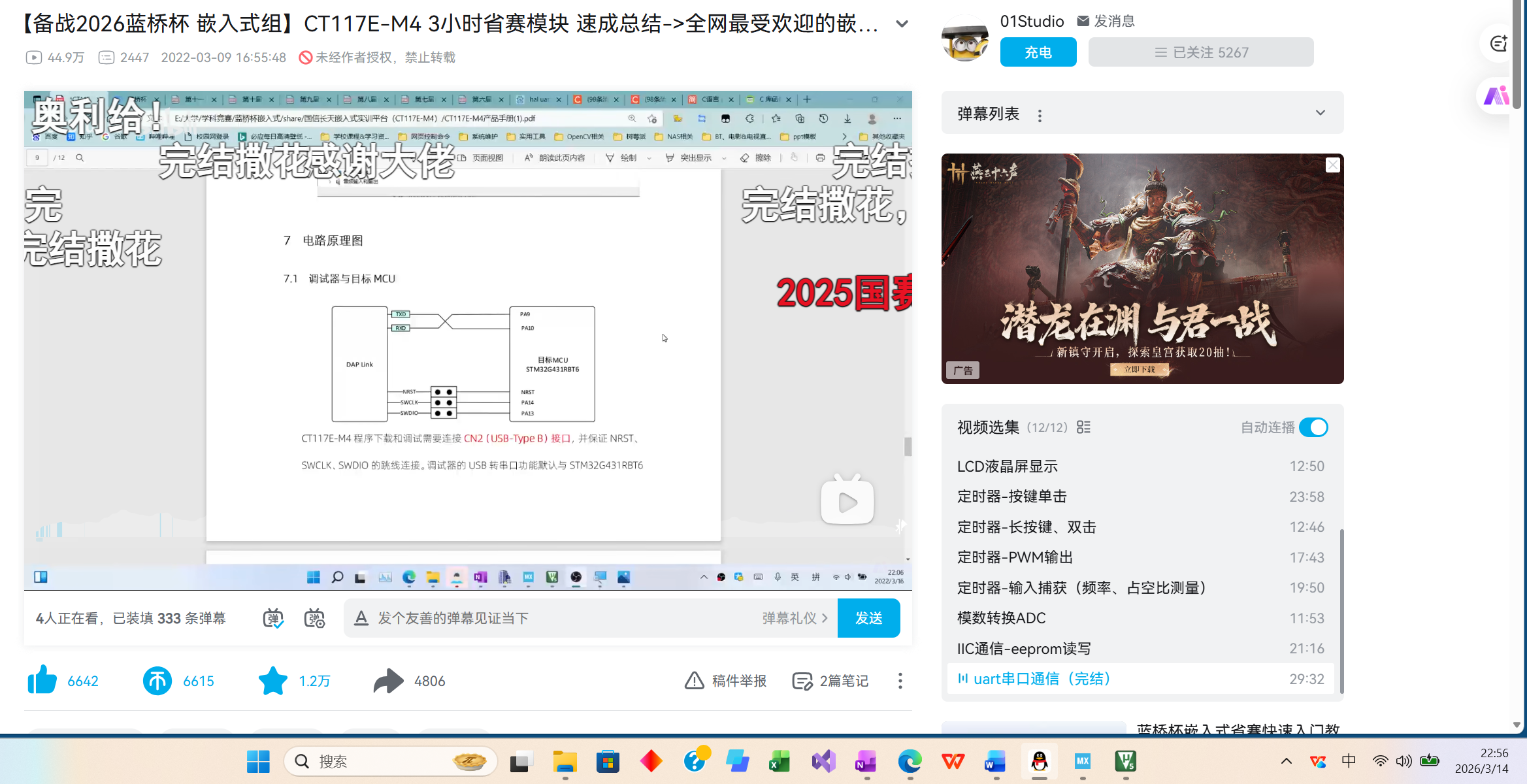The image size is (1527, 784).
Task: Switch playlist to grid view icon
Action: (x=1083, y=427)
